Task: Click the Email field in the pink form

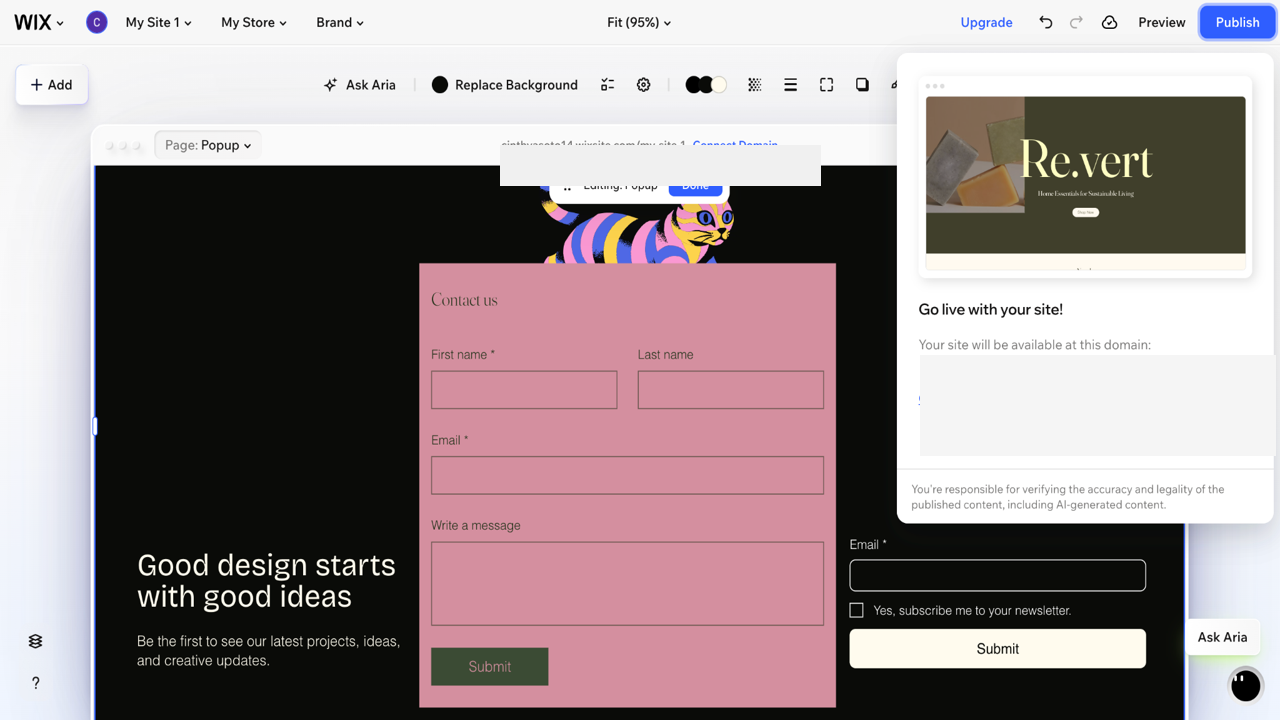Action: tap(627, 475)
